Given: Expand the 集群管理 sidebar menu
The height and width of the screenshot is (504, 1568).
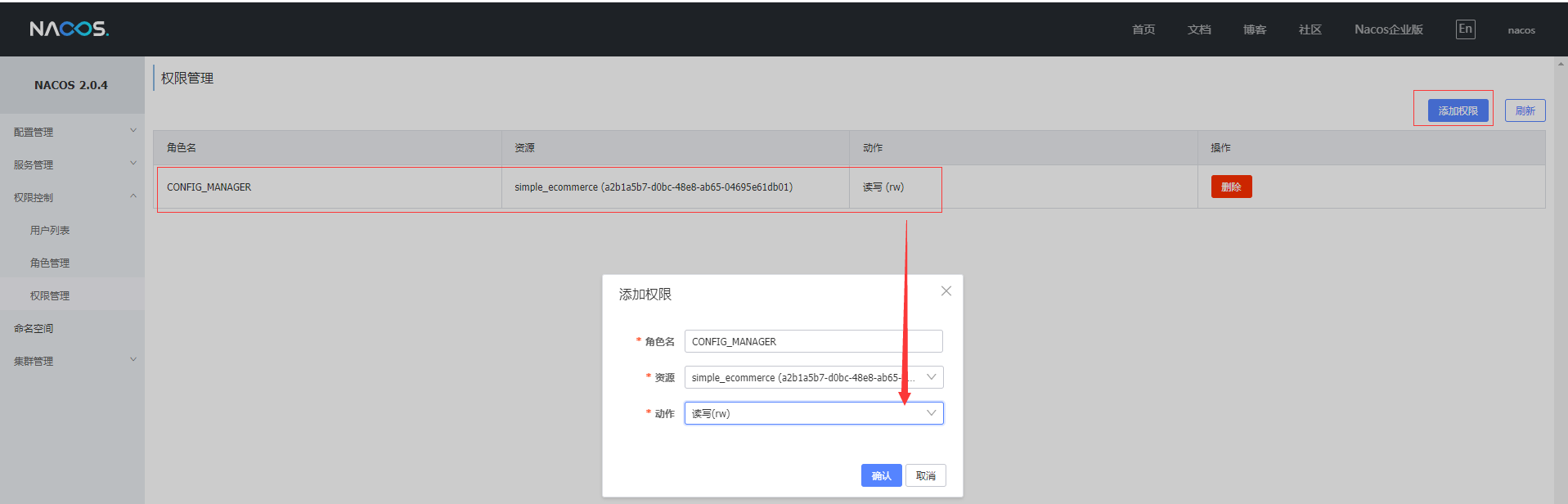Looking at the screenshot, I should (72, 361).
